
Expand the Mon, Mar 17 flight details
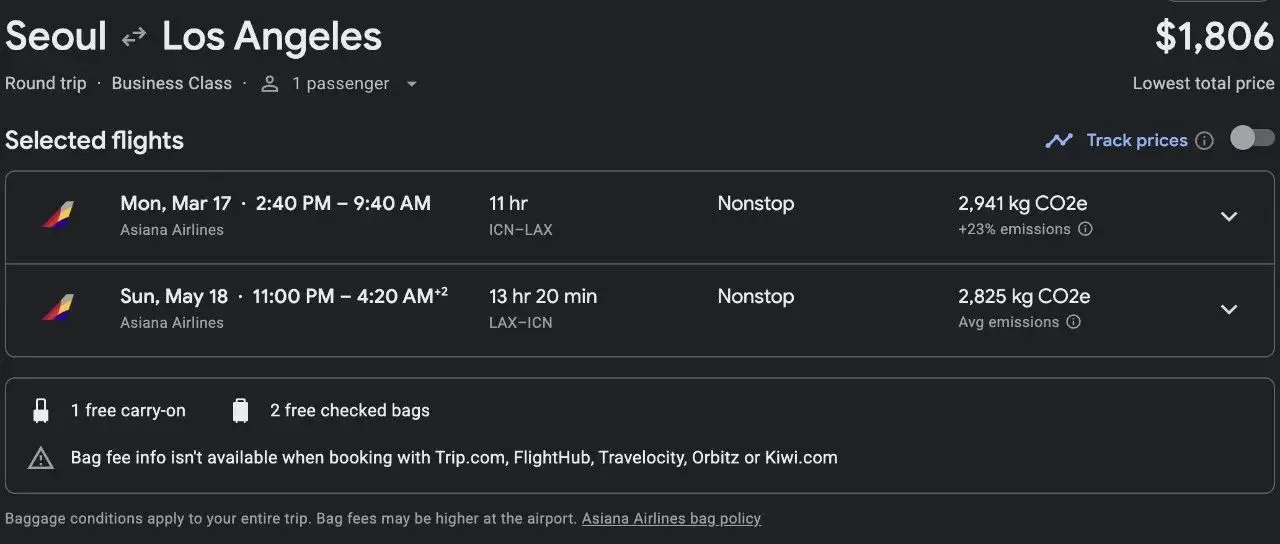[1229, 216]
